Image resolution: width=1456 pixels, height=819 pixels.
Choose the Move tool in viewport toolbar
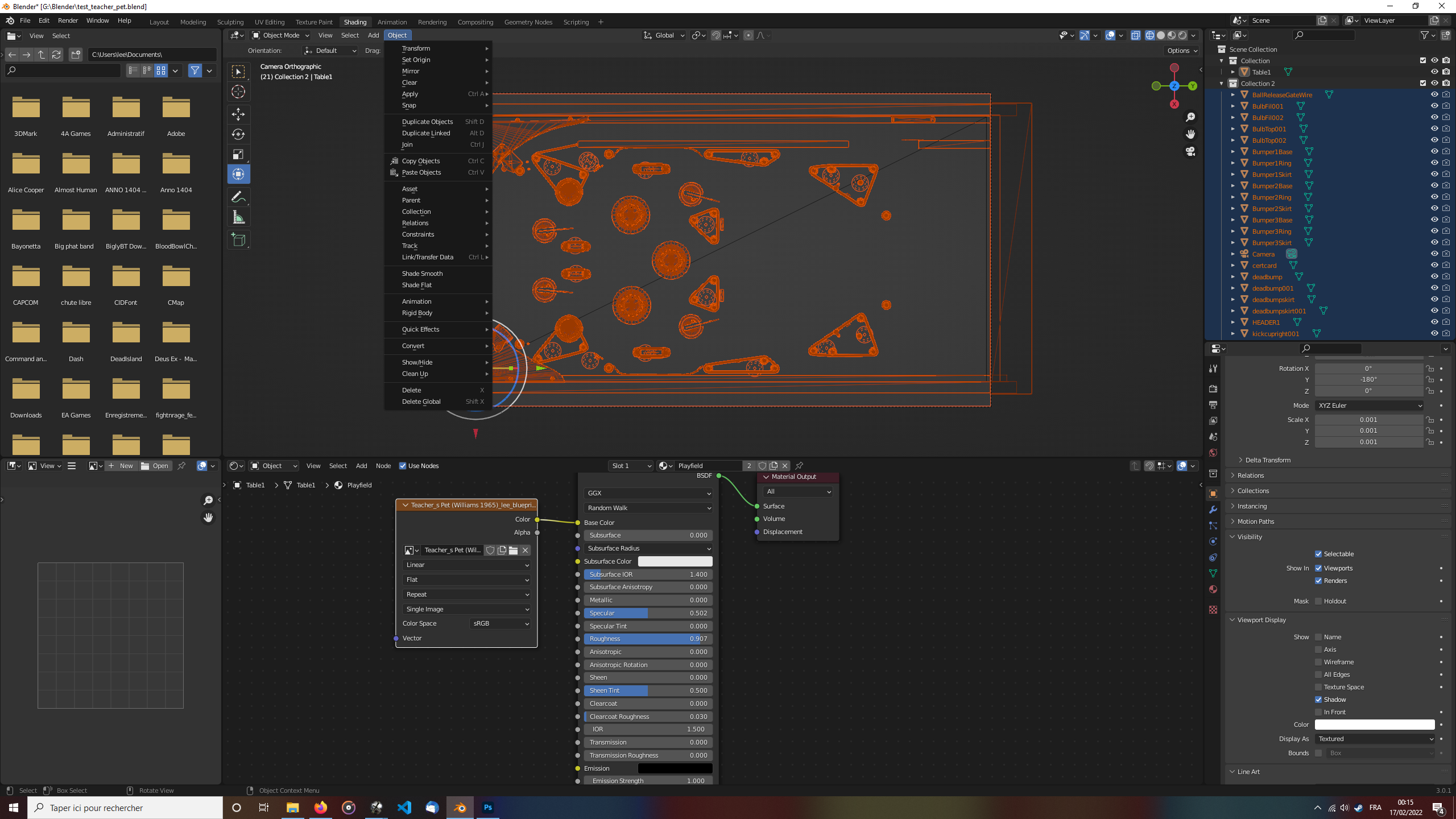point(238,114)
